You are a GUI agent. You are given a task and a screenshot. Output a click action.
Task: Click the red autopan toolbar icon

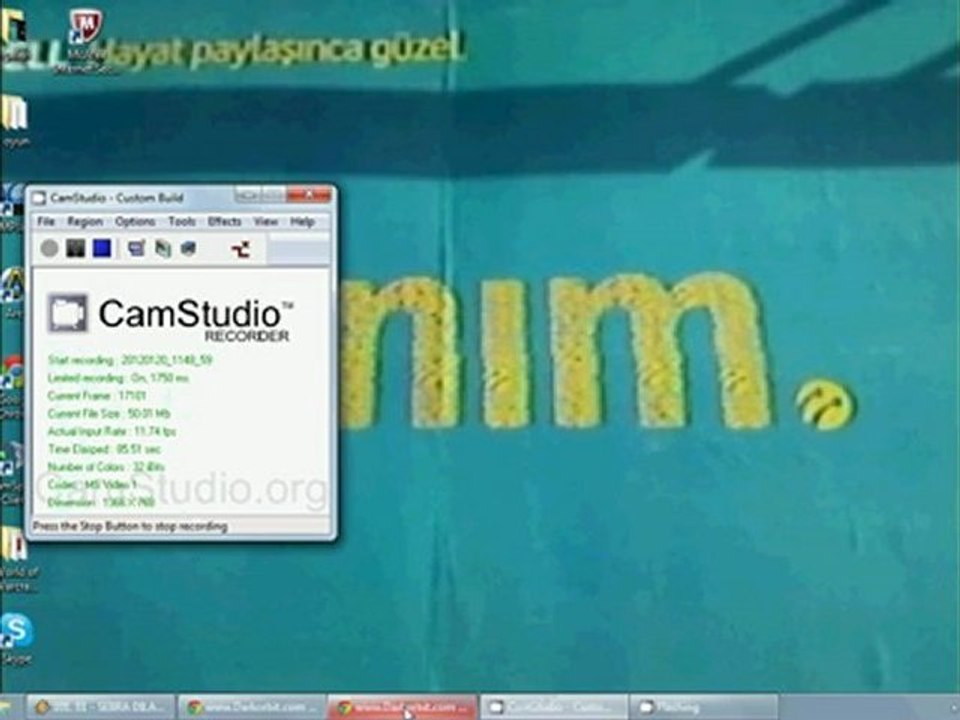coord(241,249)
